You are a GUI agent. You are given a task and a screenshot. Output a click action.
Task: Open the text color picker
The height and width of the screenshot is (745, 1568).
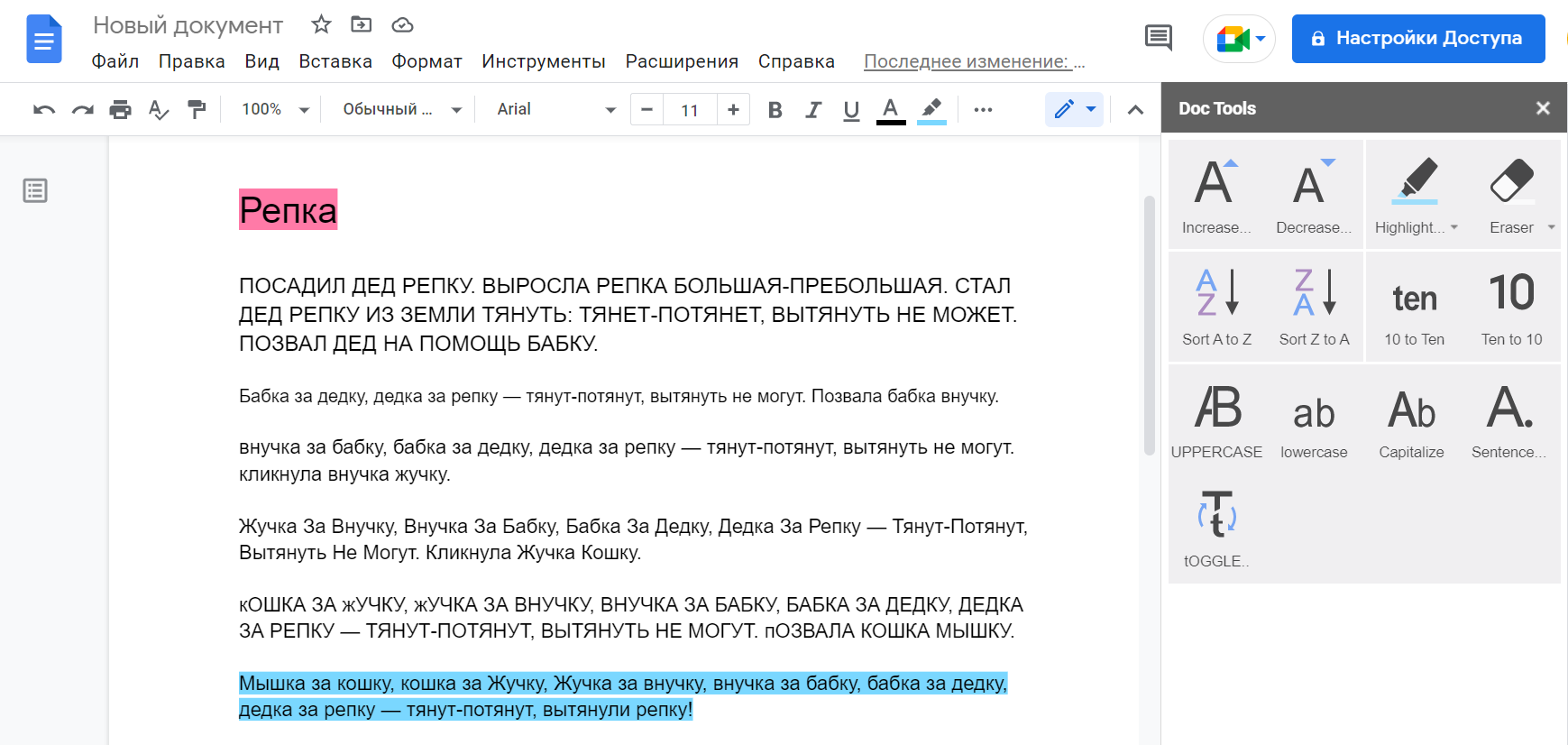tap(891, 110)
